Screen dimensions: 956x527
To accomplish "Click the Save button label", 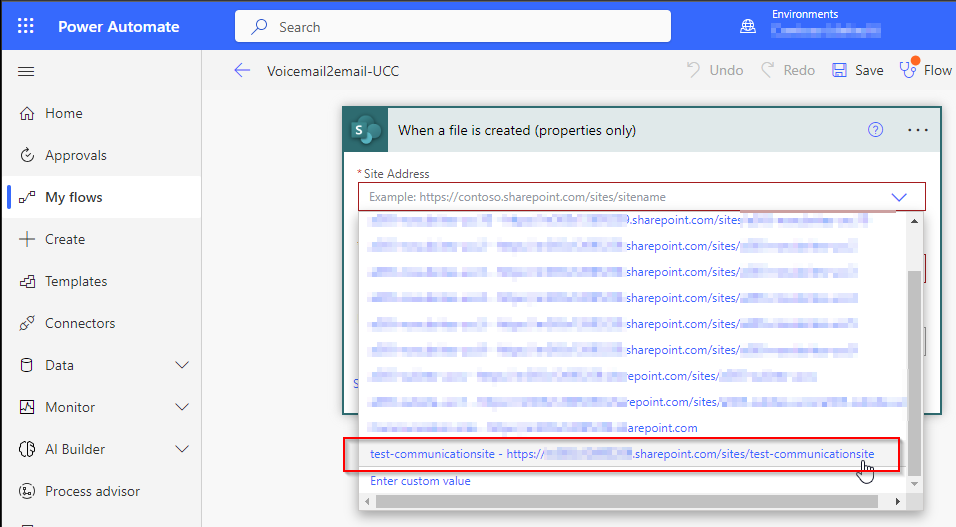I will point(869,71).
